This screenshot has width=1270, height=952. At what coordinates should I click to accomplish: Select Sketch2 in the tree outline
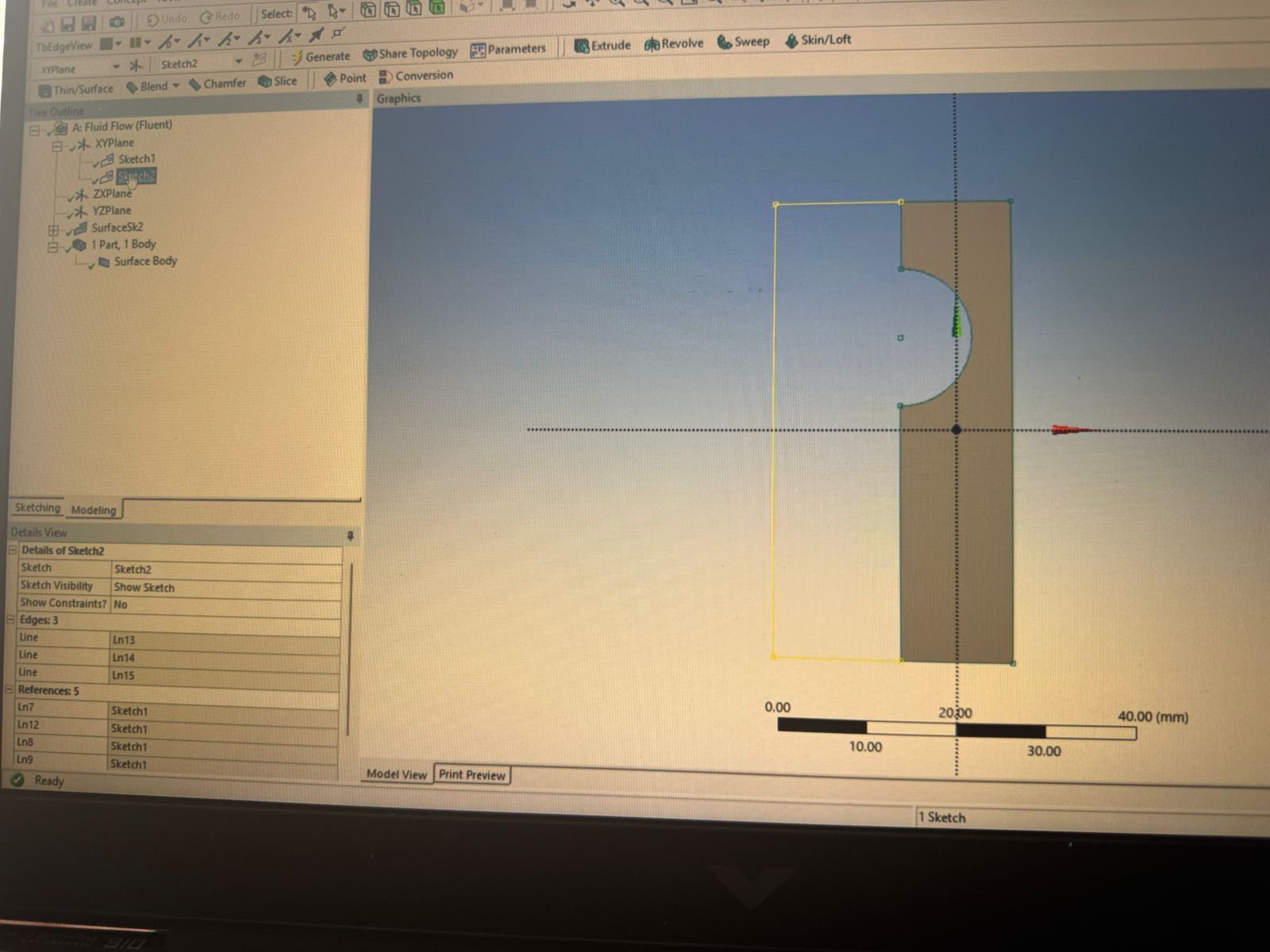pos(136,176)
